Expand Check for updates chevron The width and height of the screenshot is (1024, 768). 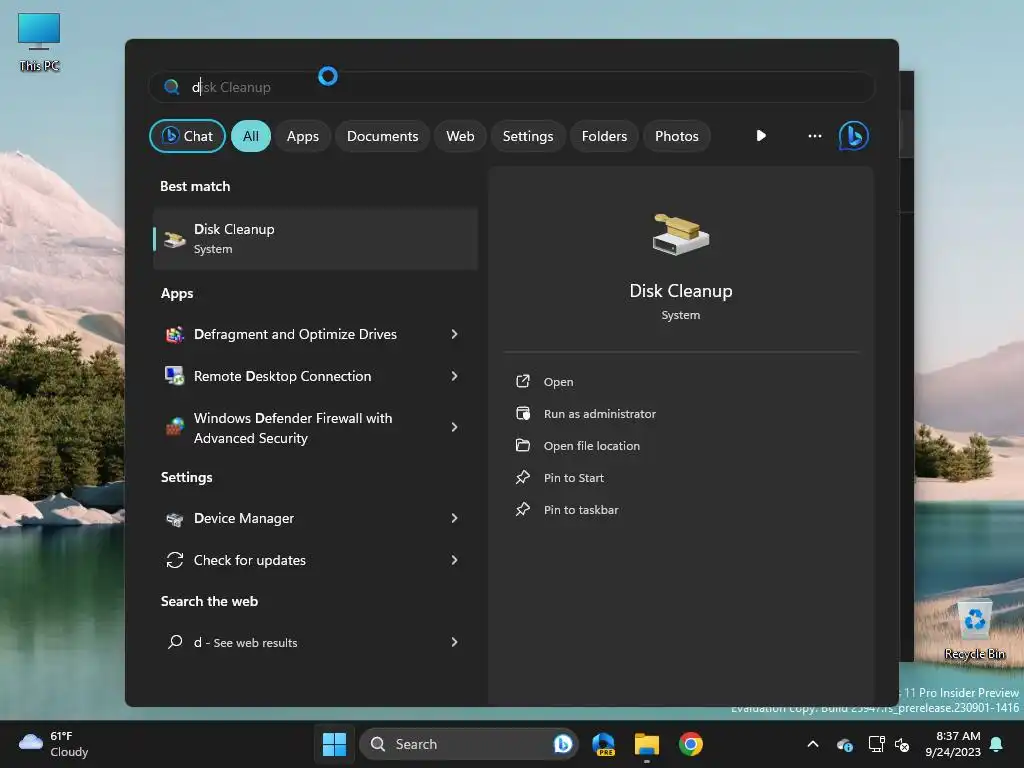tap(455, 560)
